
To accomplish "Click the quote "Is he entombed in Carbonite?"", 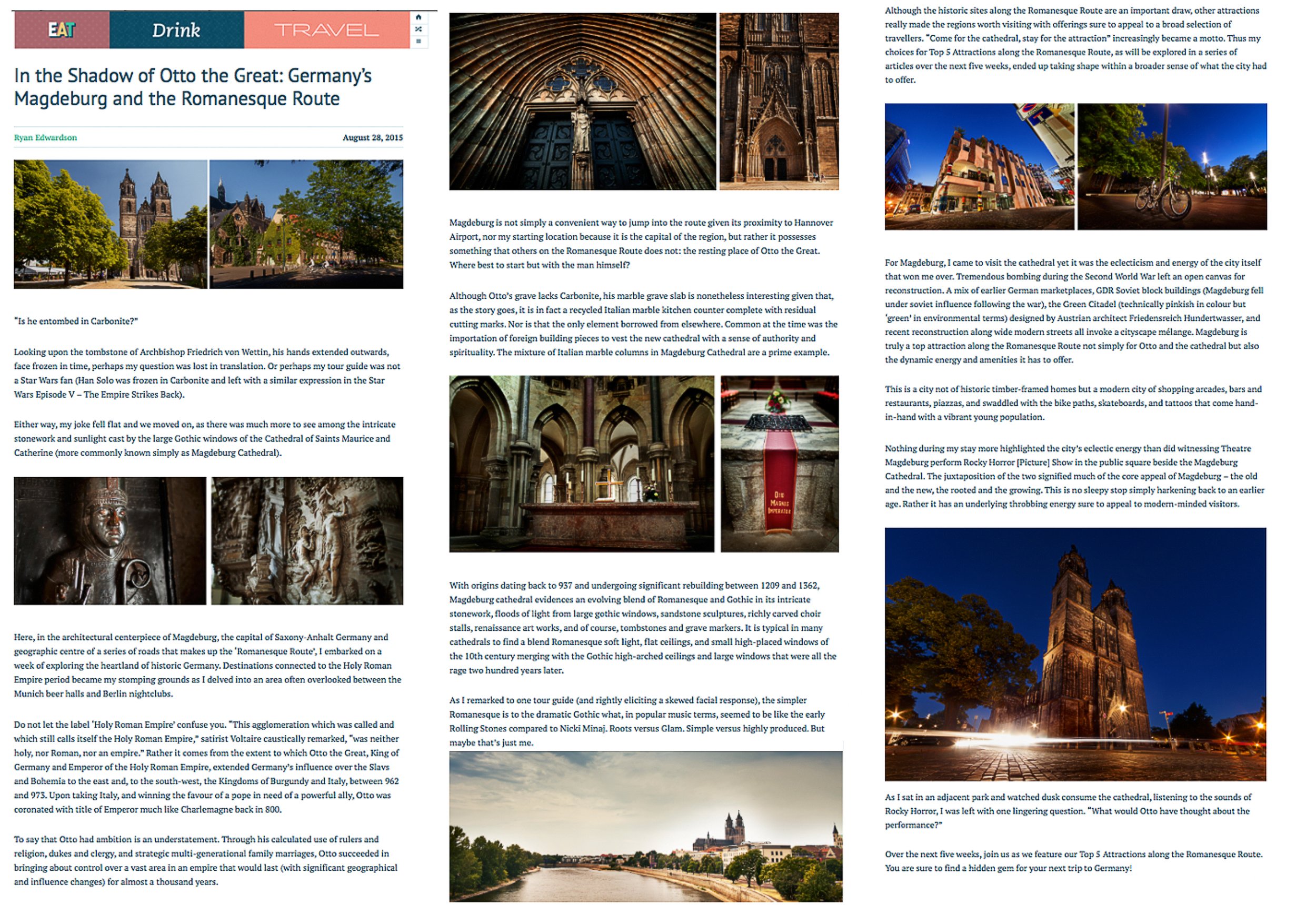I will click(76, 321).
